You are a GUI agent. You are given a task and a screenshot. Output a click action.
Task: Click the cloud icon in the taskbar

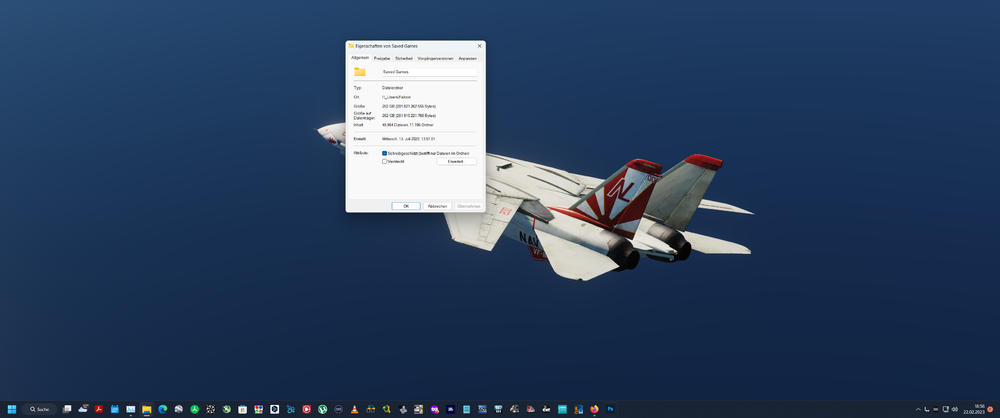pyautogui.click(x=83, y=409)
